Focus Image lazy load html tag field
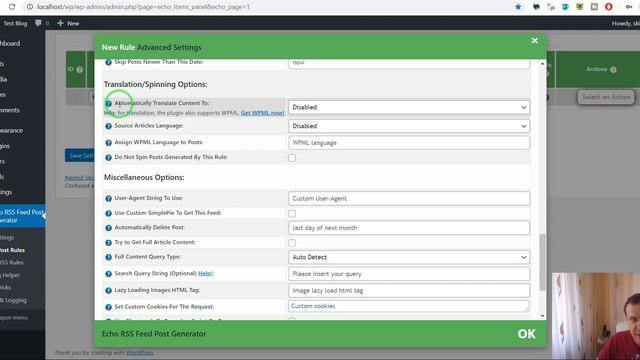The height and width of the screenshot is (360, 640). pyautogui.click(x=409, y=291)
